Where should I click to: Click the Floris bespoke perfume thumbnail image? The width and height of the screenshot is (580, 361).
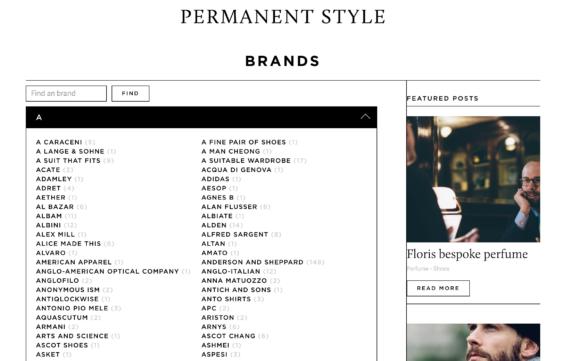tap(473, 179)
